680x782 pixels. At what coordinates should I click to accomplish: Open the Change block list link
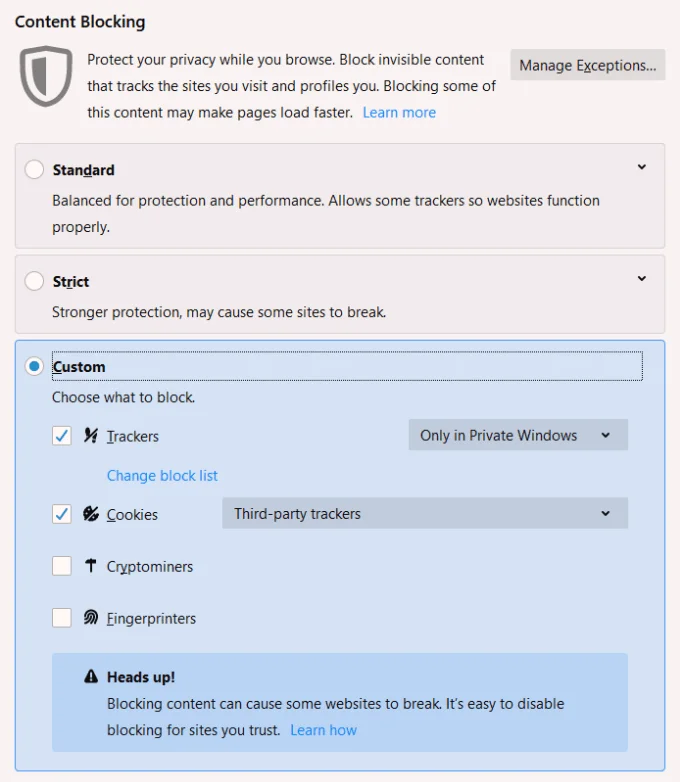click(x=162, y=476)
